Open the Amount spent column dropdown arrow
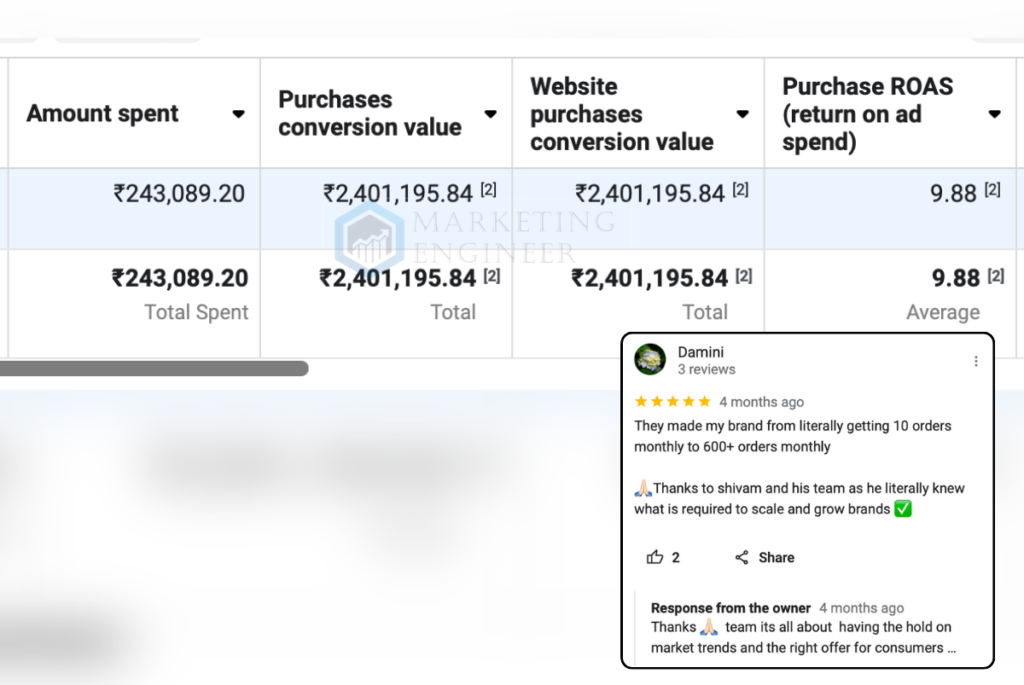The height and width of the screenshot is (685, 1024). (x=238, y=114)
